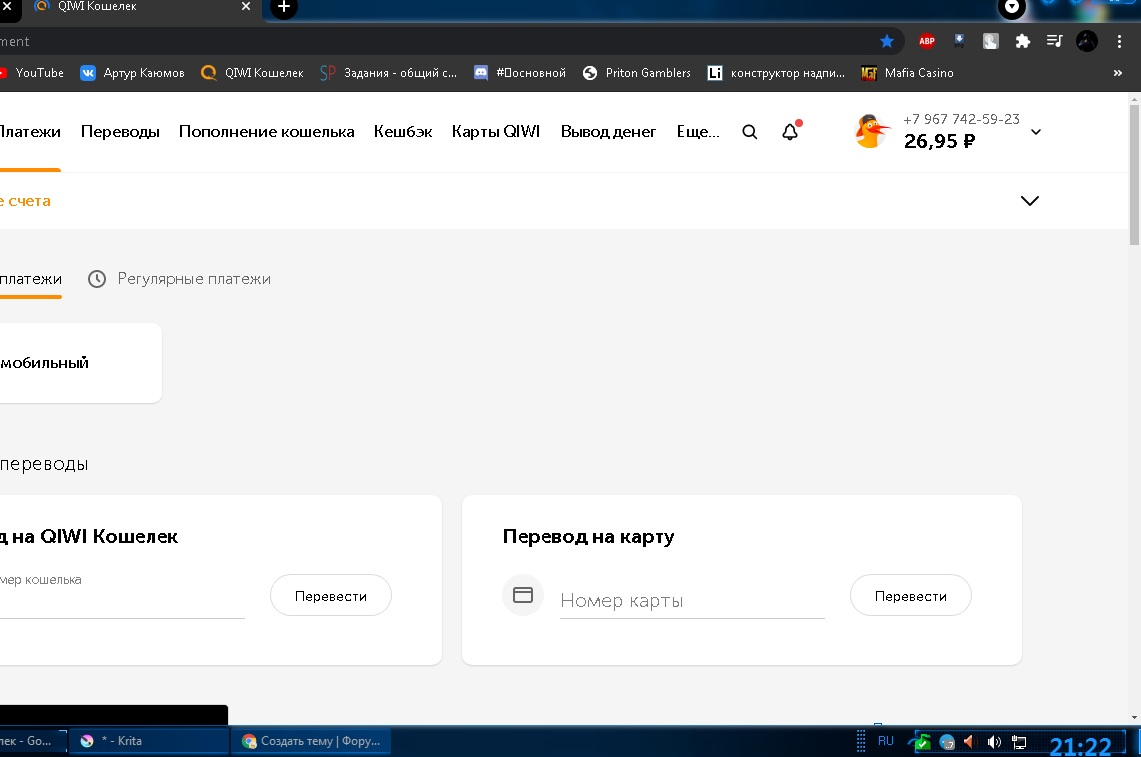Open Пополнение кошелька menu item
This screenshot has height=757, width=1141.
pyautogui.click(x=266, y=132)
